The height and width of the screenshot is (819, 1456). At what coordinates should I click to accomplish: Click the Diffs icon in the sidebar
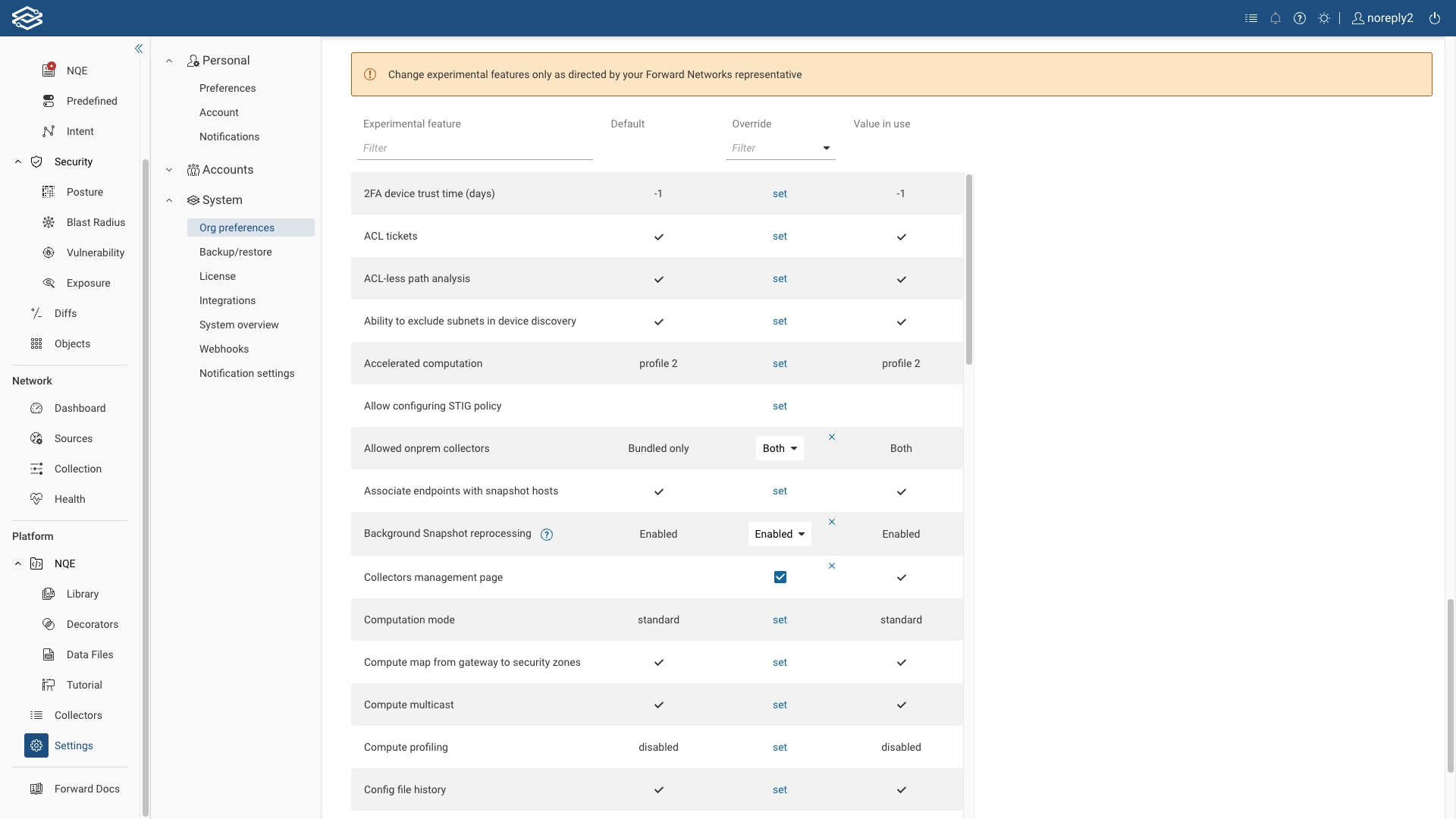pyautogui.click(x=36, y=313)
